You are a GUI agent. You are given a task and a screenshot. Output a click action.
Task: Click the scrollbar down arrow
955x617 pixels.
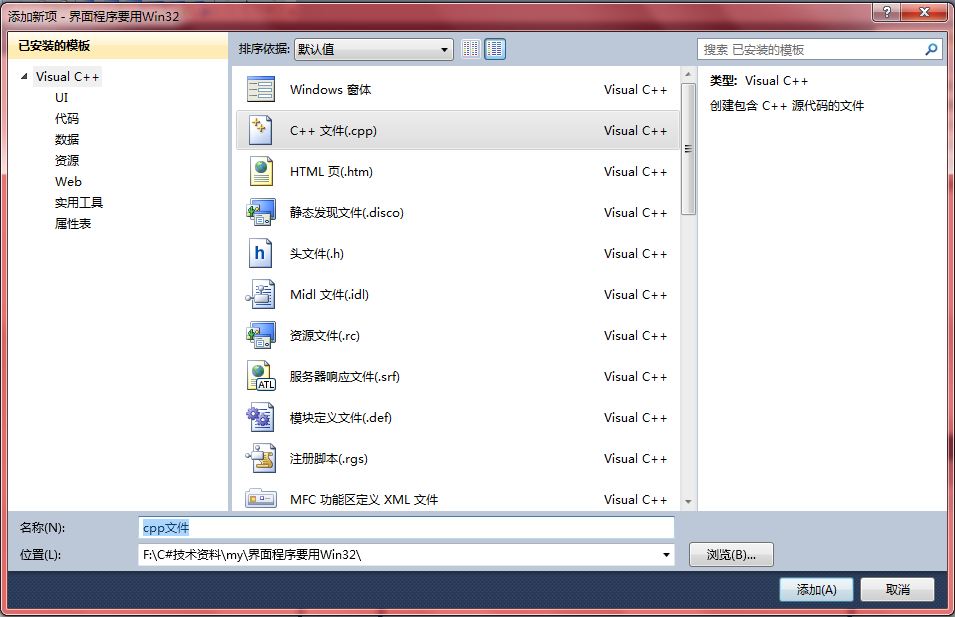pyautogui.click(x=688, y=502)
